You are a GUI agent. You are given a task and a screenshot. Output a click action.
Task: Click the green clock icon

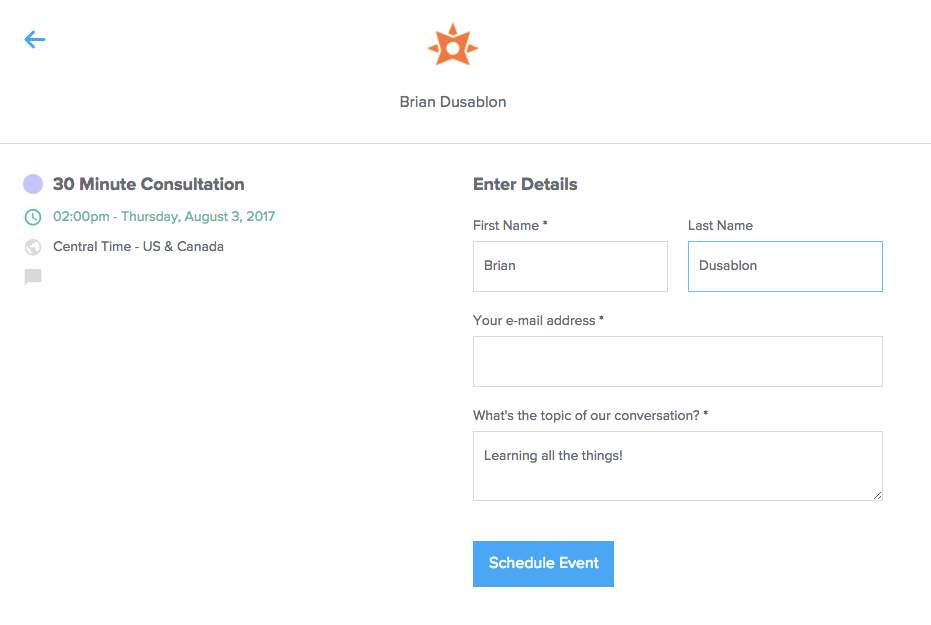point(32,216)
